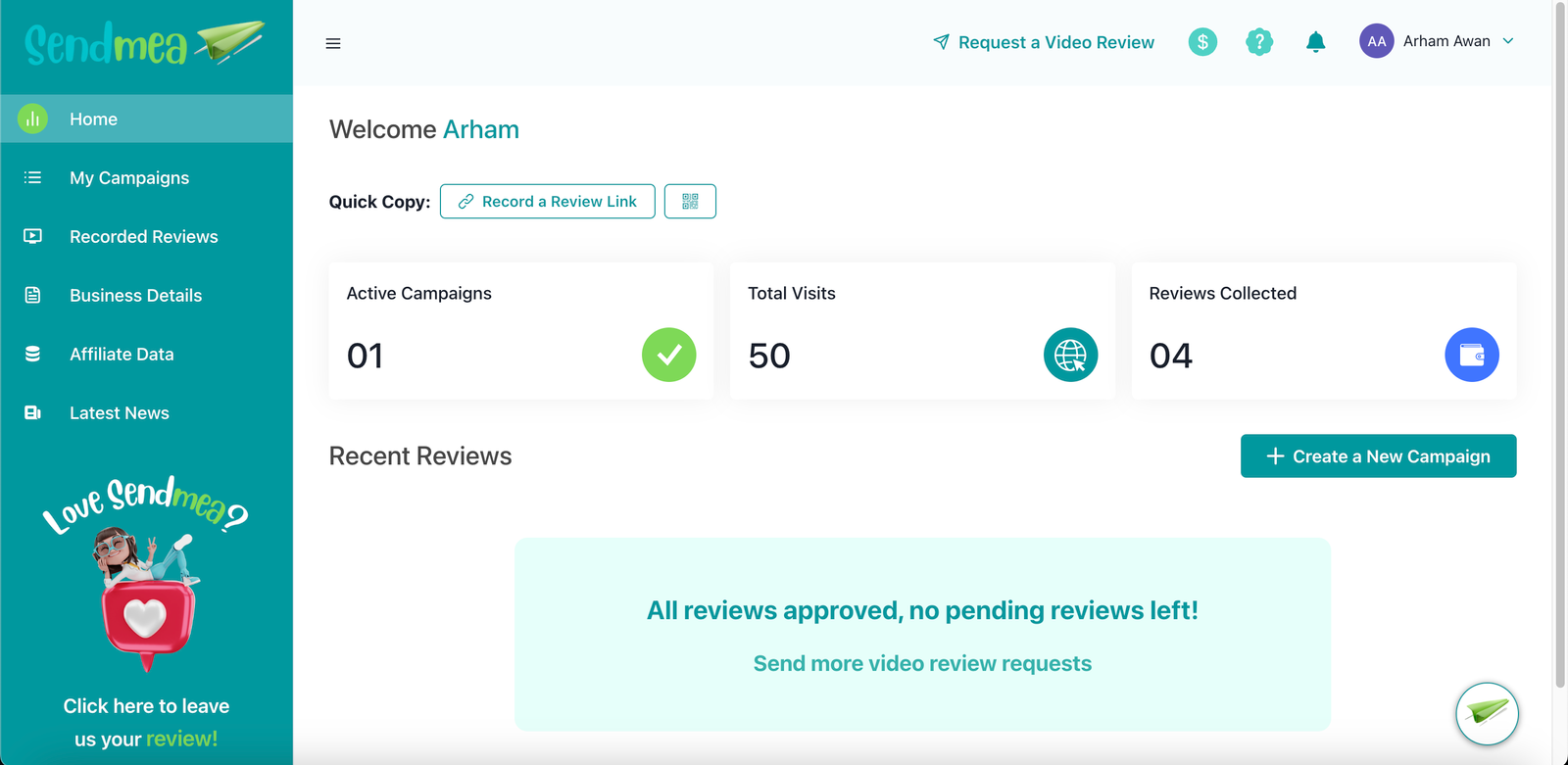This screenshot has width=1568, height=765.
Task: Select Business Details in sidebar
Action: coord(135,296)
